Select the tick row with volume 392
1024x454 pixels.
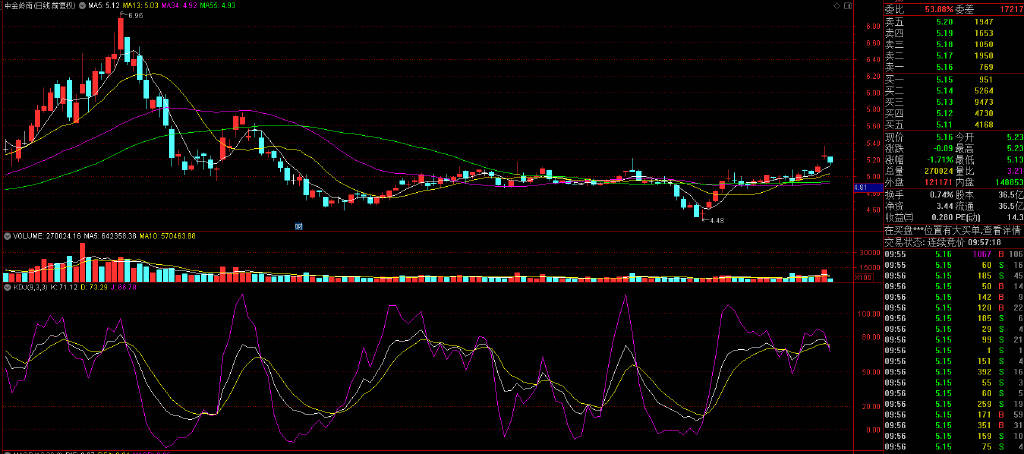(x=953, y=371)
